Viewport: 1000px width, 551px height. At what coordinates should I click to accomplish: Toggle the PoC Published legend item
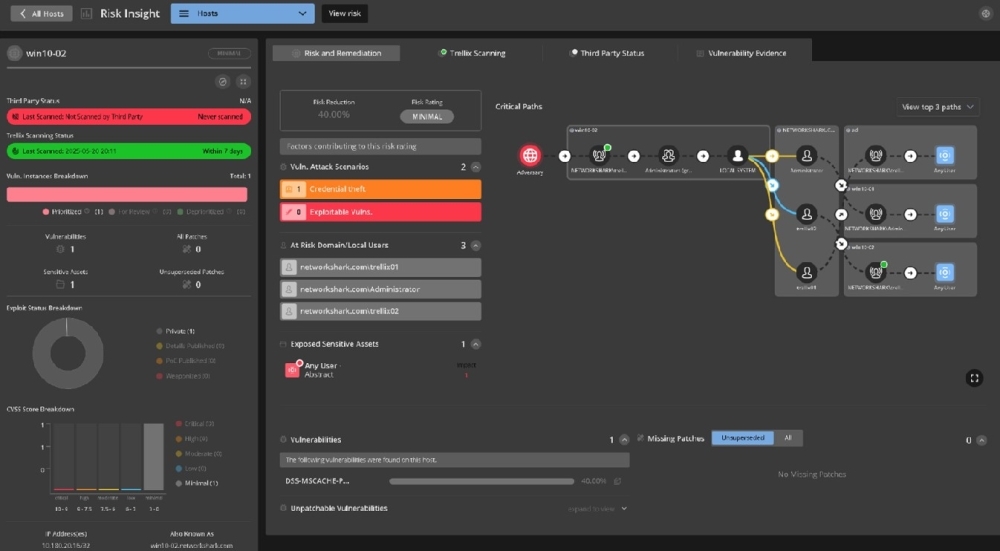(186, 360)
